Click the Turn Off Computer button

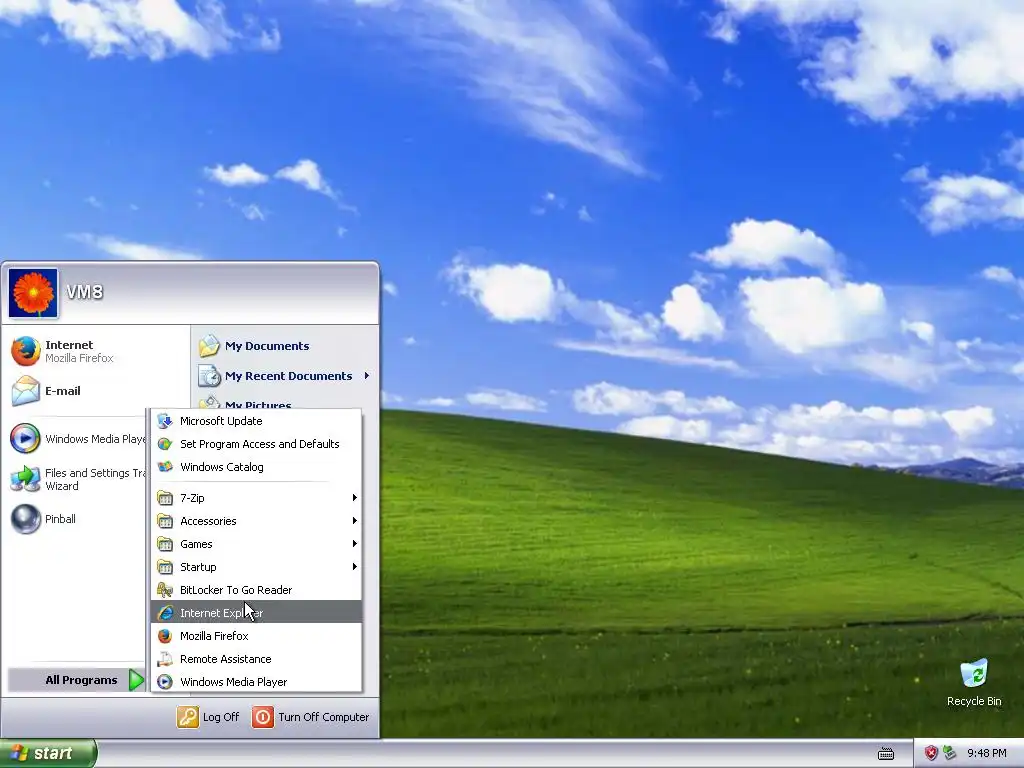[x=311, y=717]
